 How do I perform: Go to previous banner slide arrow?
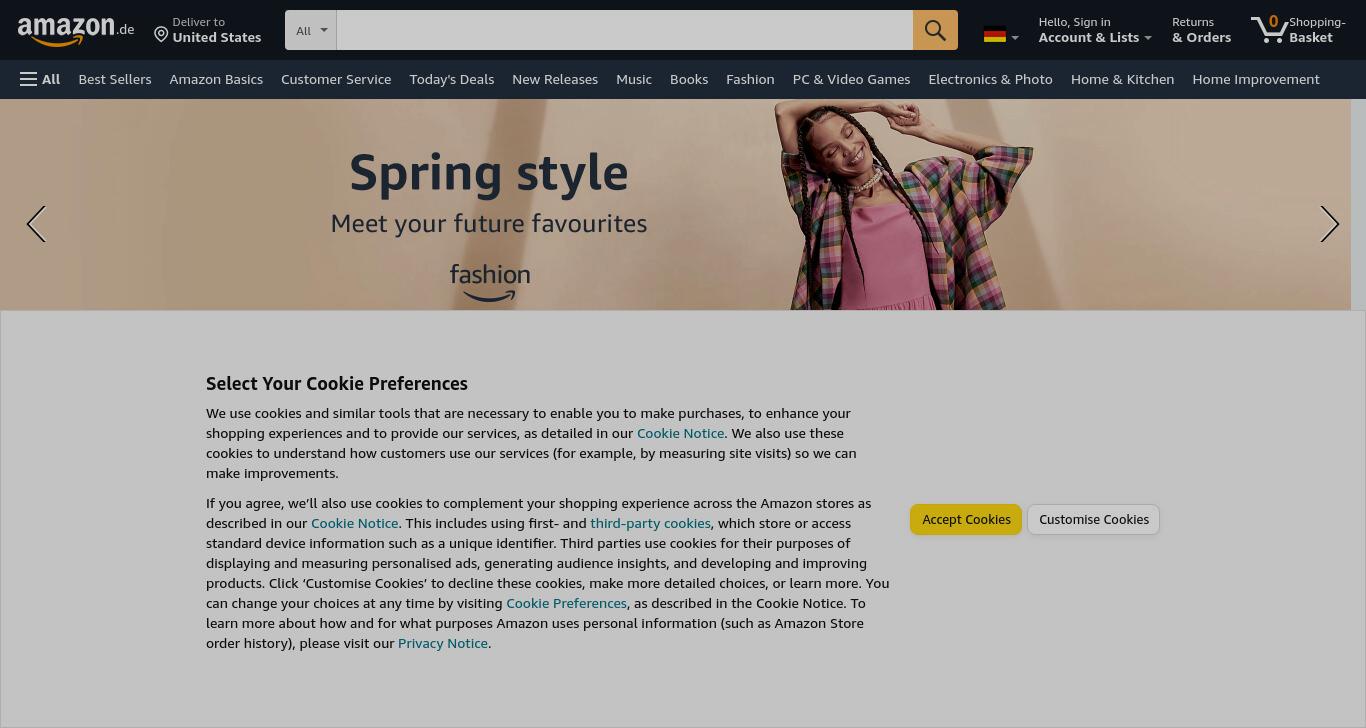(x=36, y=224)
